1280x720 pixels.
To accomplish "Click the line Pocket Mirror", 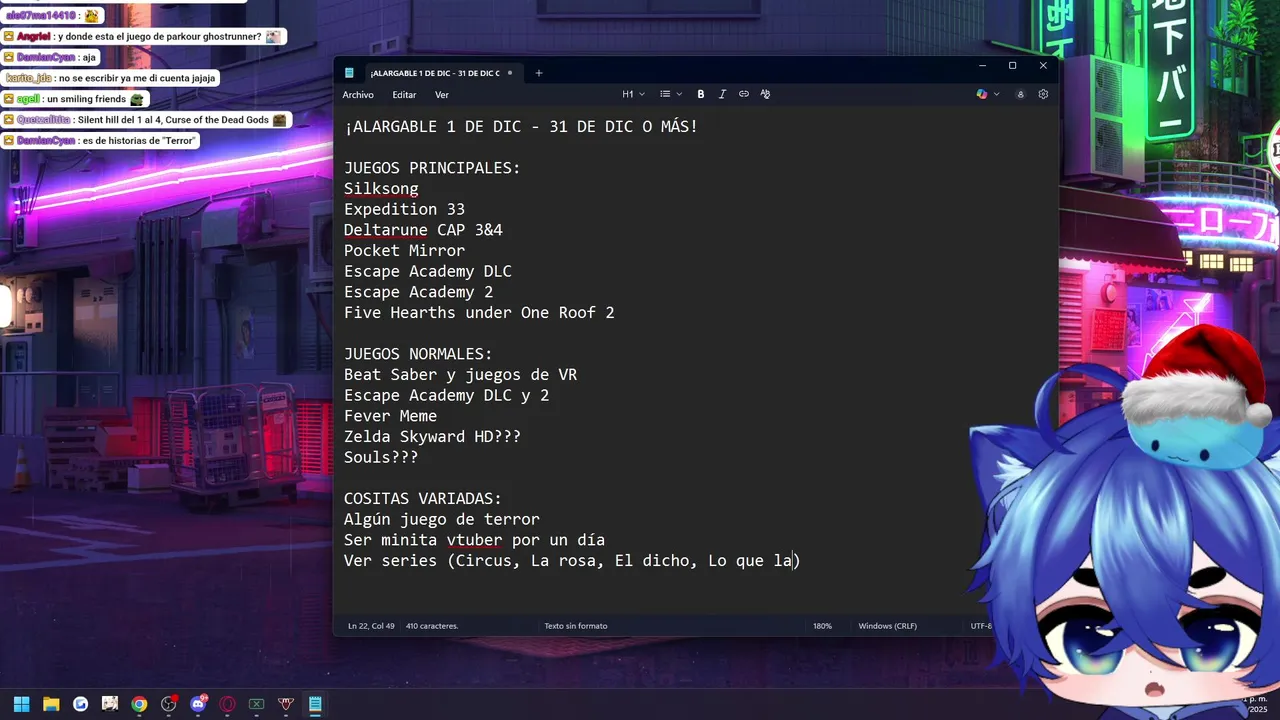I will 404,251.
